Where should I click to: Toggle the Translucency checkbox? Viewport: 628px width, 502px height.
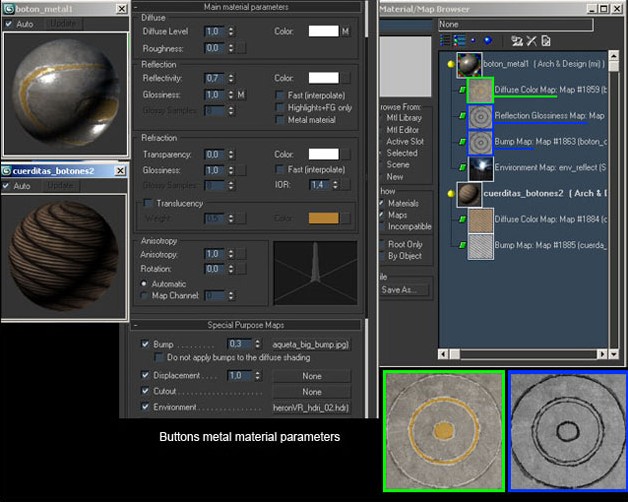pos(146,203)
